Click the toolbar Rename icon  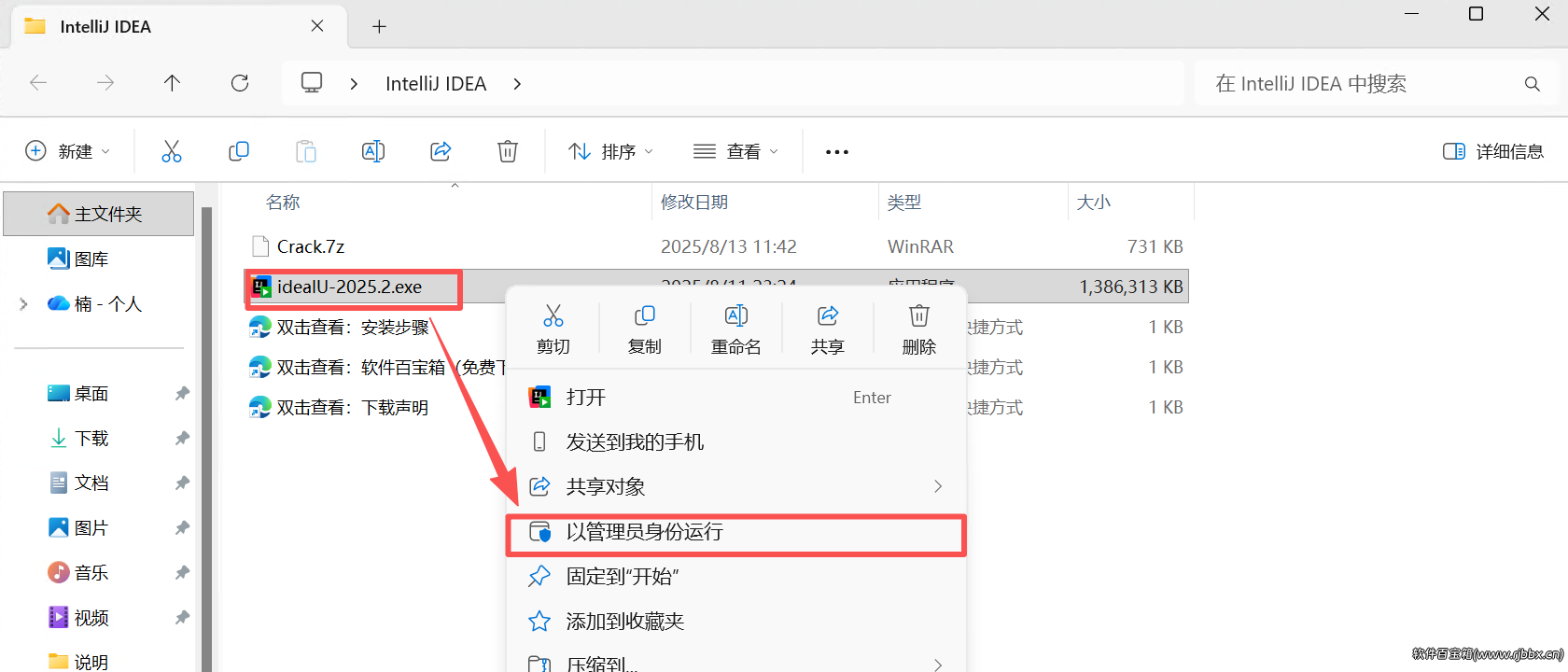[373, 151]
